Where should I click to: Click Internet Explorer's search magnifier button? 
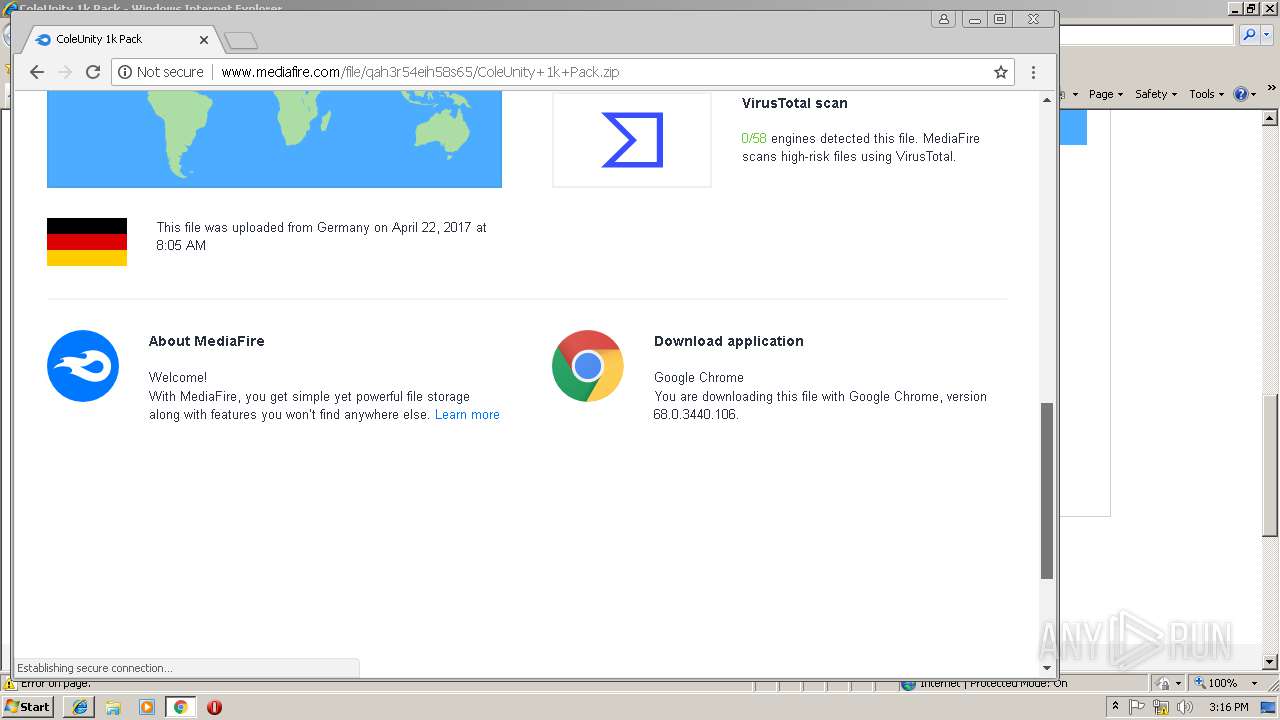(1249, 35)
